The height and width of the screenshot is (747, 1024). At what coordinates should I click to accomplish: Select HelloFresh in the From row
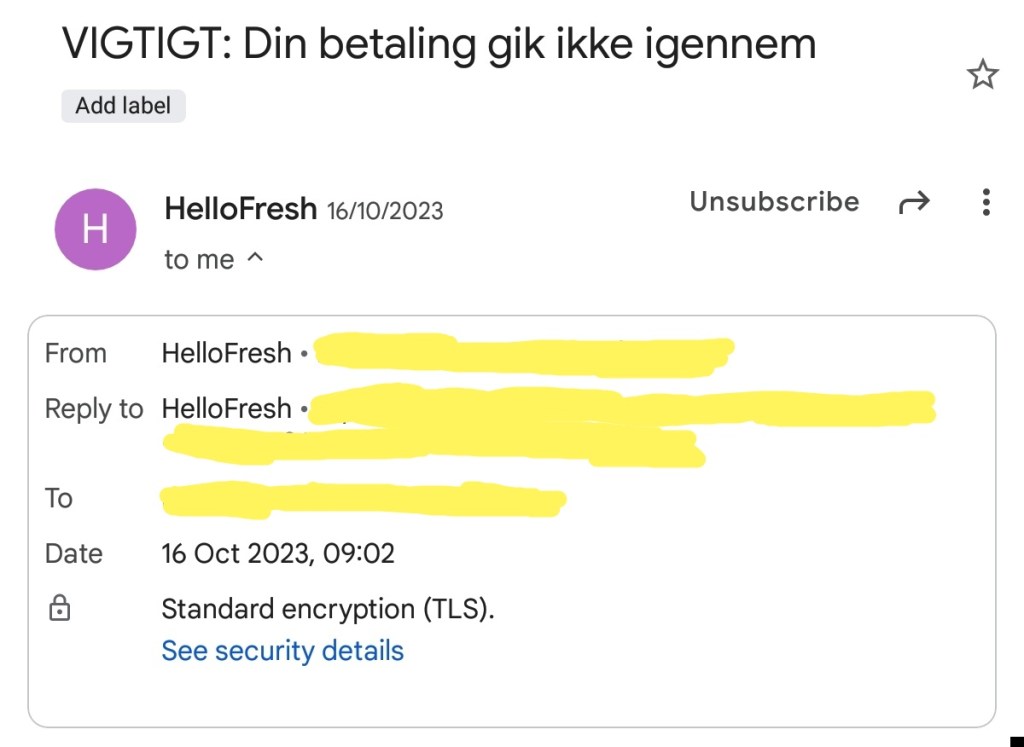(x=226, y=353)
